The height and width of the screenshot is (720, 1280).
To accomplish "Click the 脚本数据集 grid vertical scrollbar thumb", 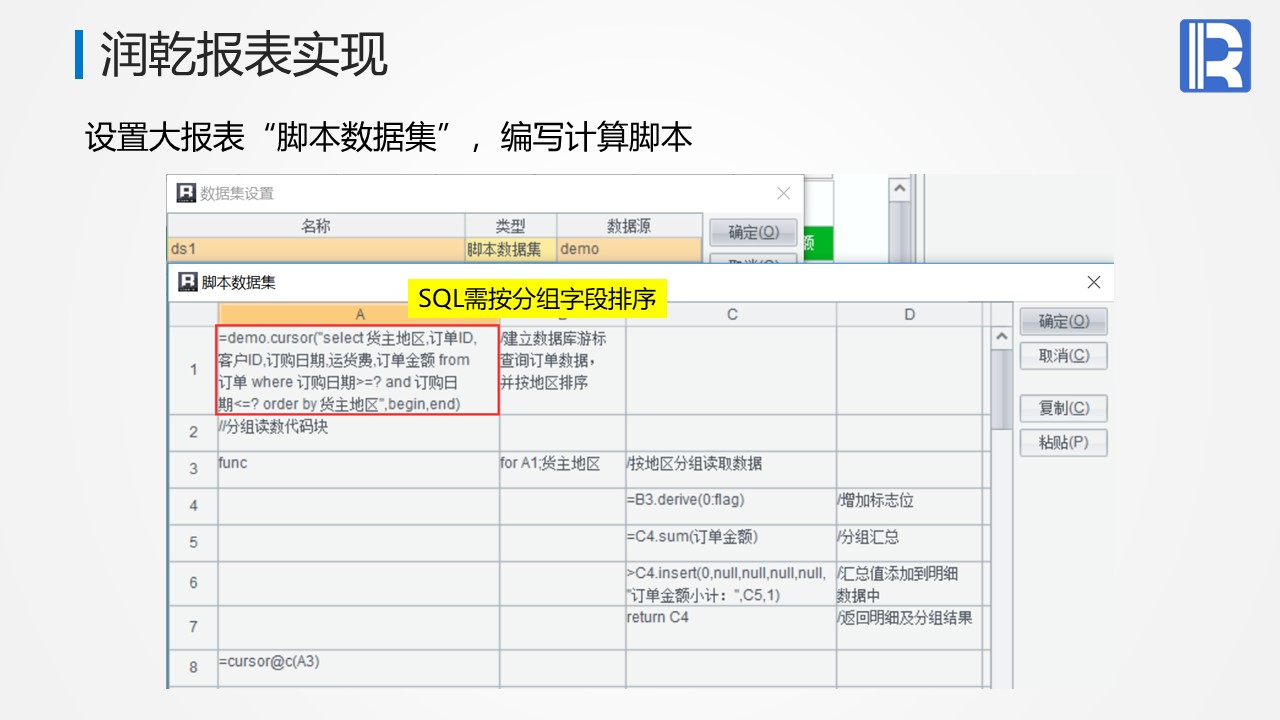I will point(1002,390).
